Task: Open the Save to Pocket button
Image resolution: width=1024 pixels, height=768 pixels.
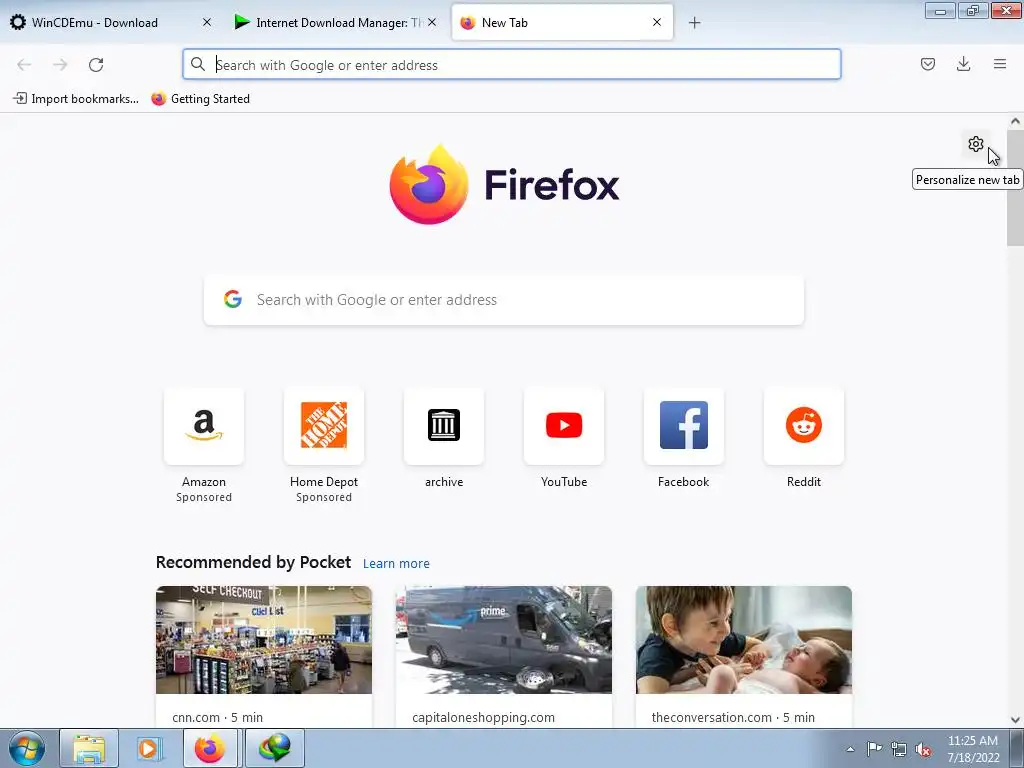Action: click(x=928, y=64)
